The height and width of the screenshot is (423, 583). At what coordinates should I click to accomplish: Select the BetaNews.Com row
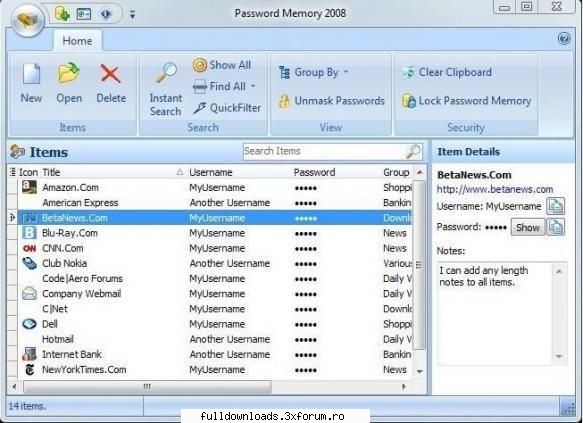click(x=215, y=218)
